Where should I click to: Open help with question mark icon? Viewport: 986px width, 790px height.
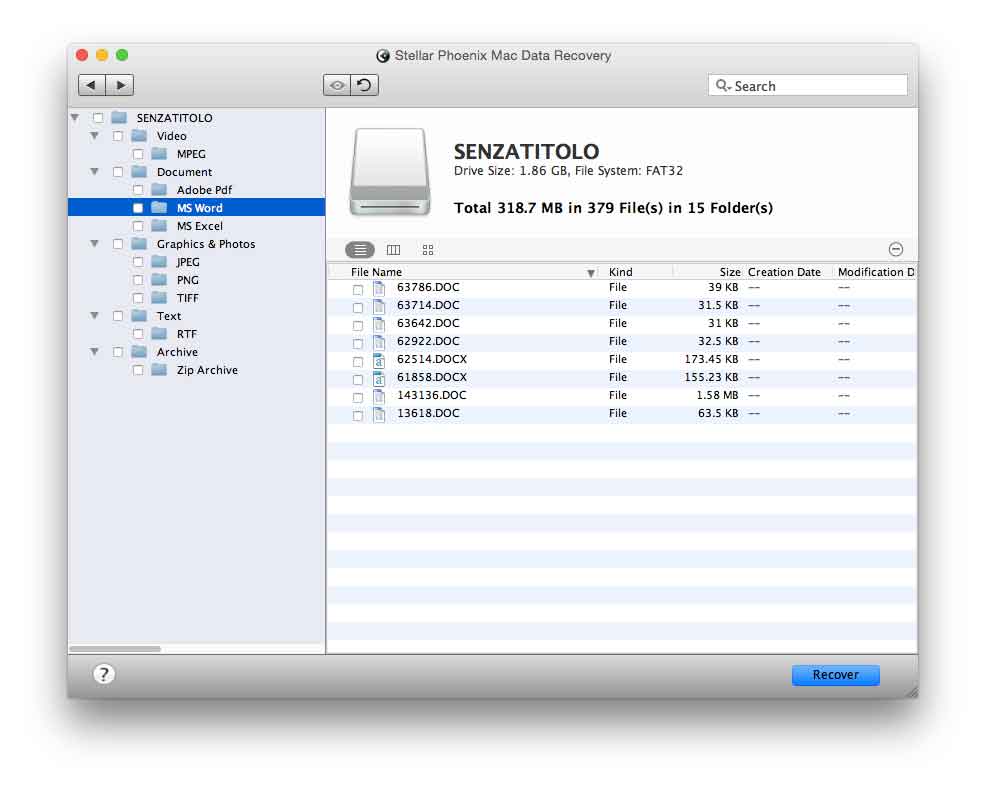click(104, 674)
